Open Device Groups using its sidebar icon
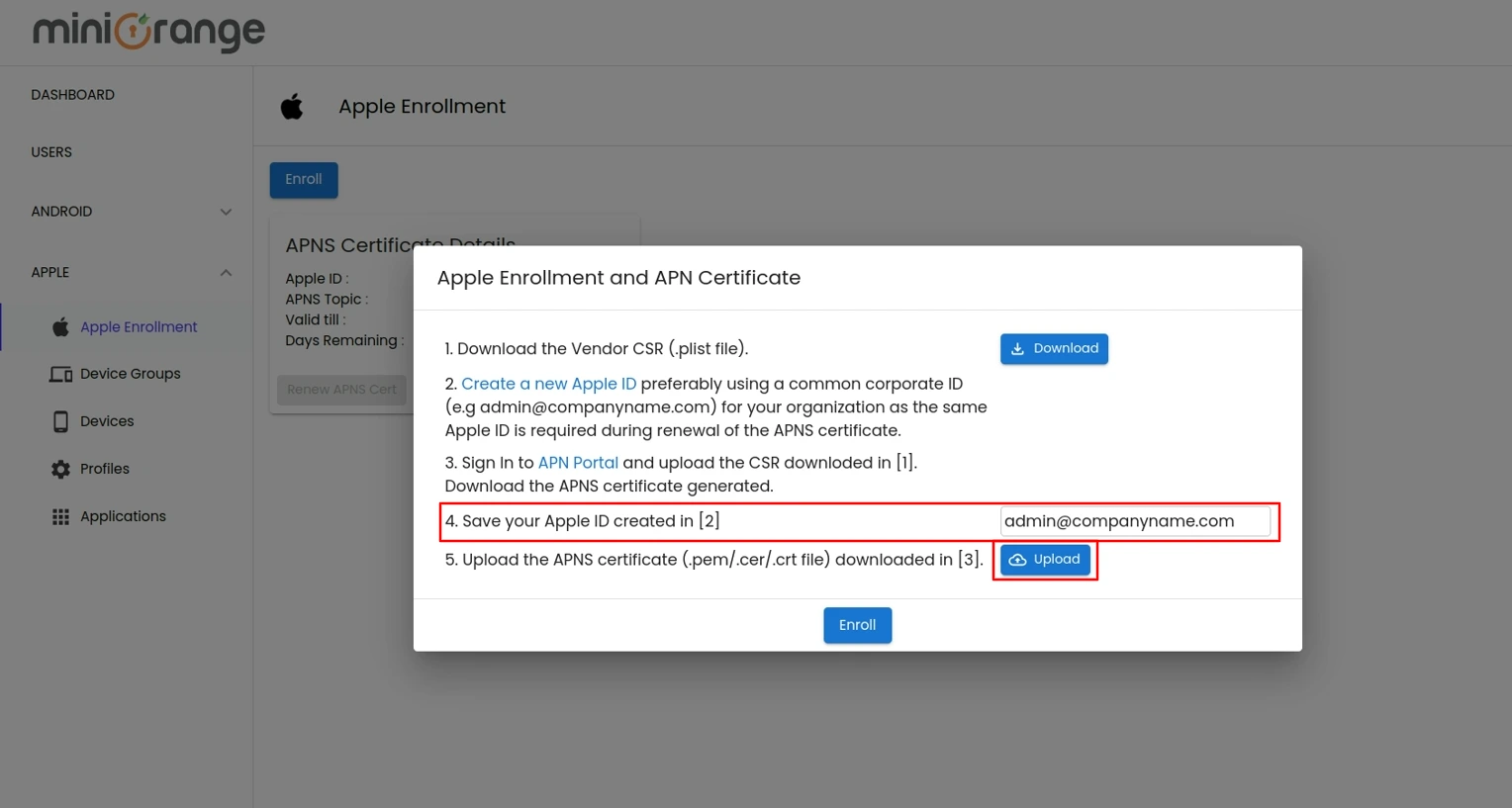The height and width of the screenshot is (808, 1512). [61, 373]
